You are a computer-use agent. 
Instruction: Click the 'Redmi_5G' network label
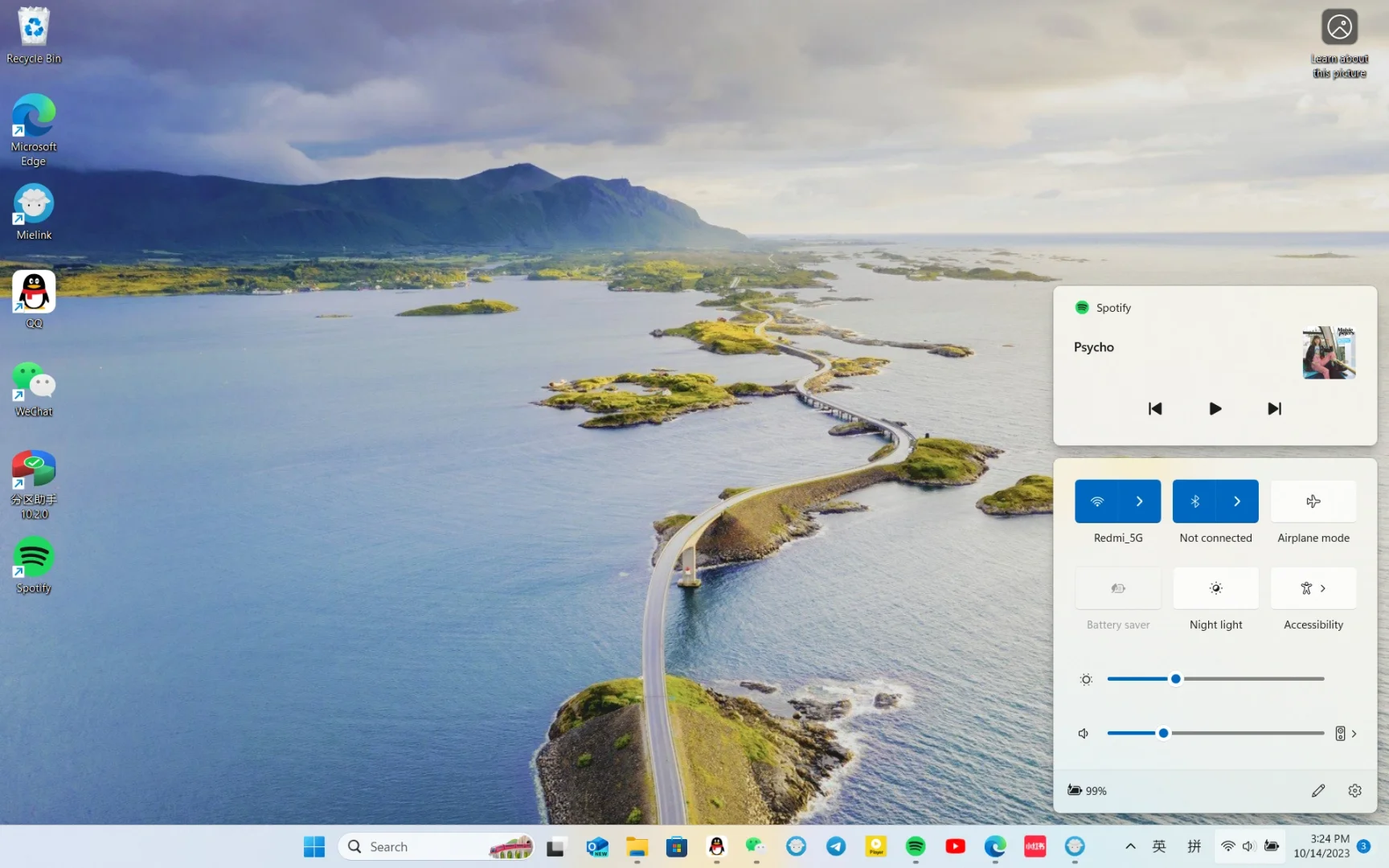pyautogui.click(x=1118, y=538)
